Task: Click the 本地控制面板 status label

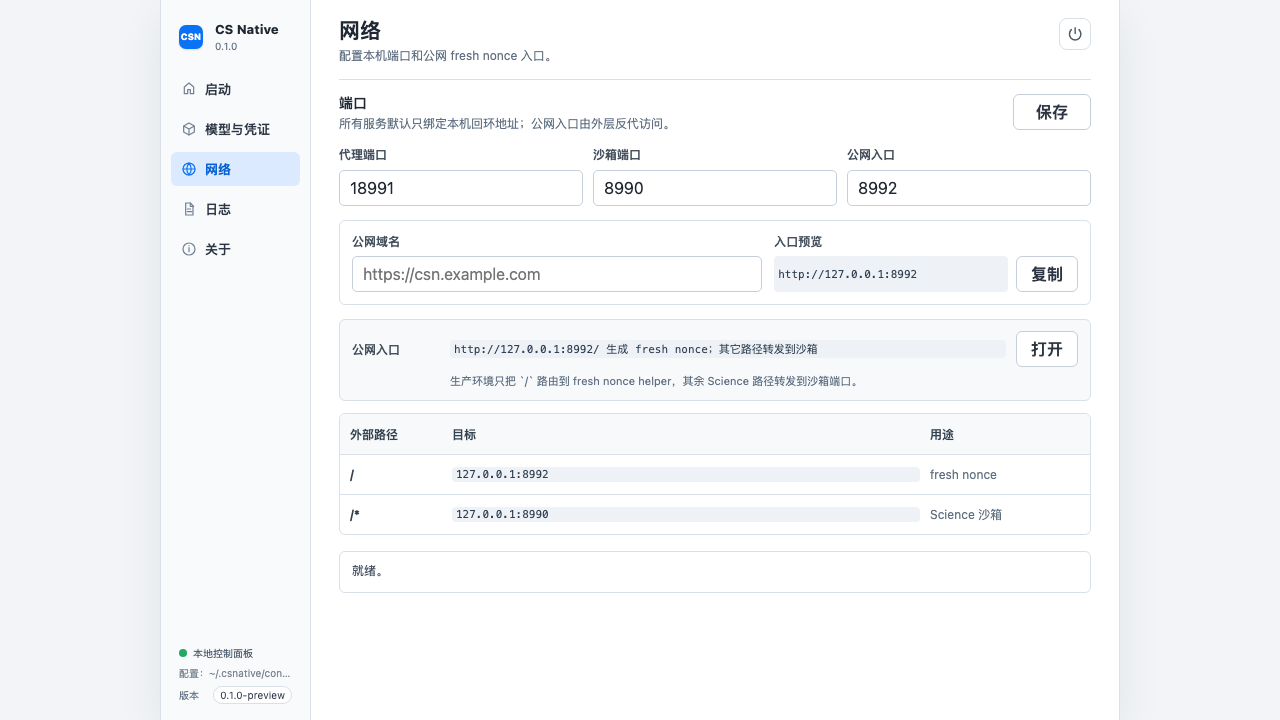Action: tap(223, 653)
